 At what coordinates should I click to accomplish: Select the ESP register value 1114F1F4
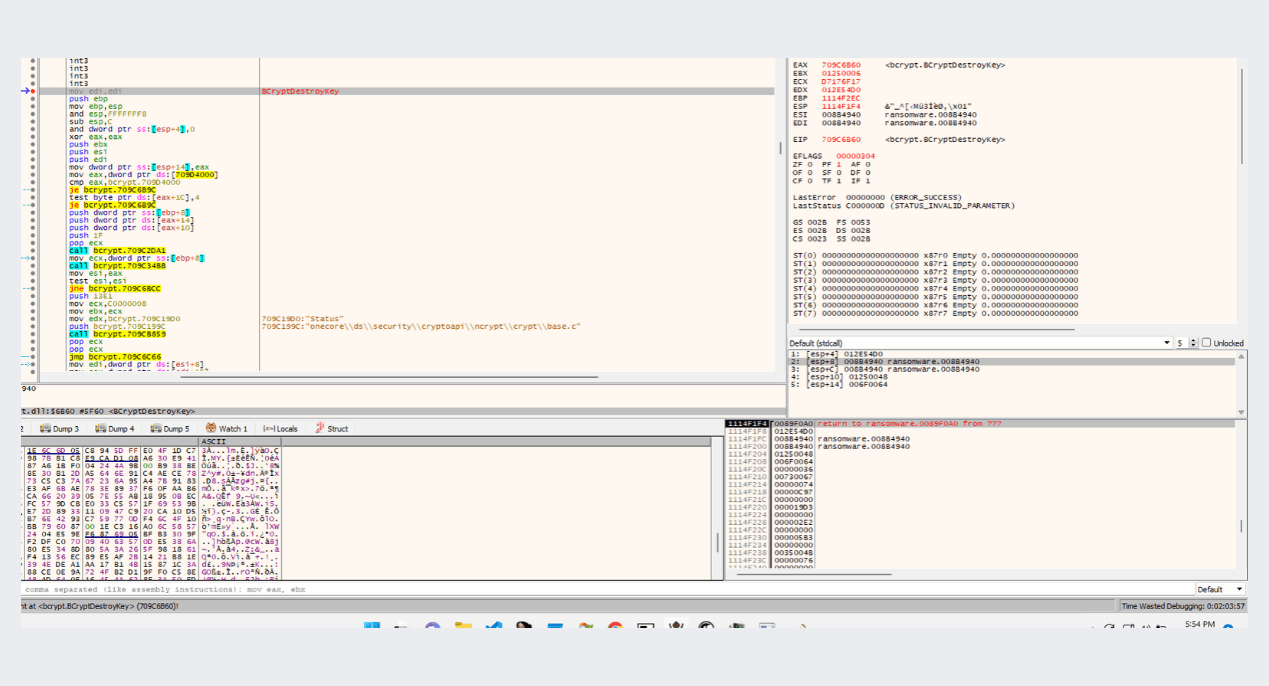841,106
